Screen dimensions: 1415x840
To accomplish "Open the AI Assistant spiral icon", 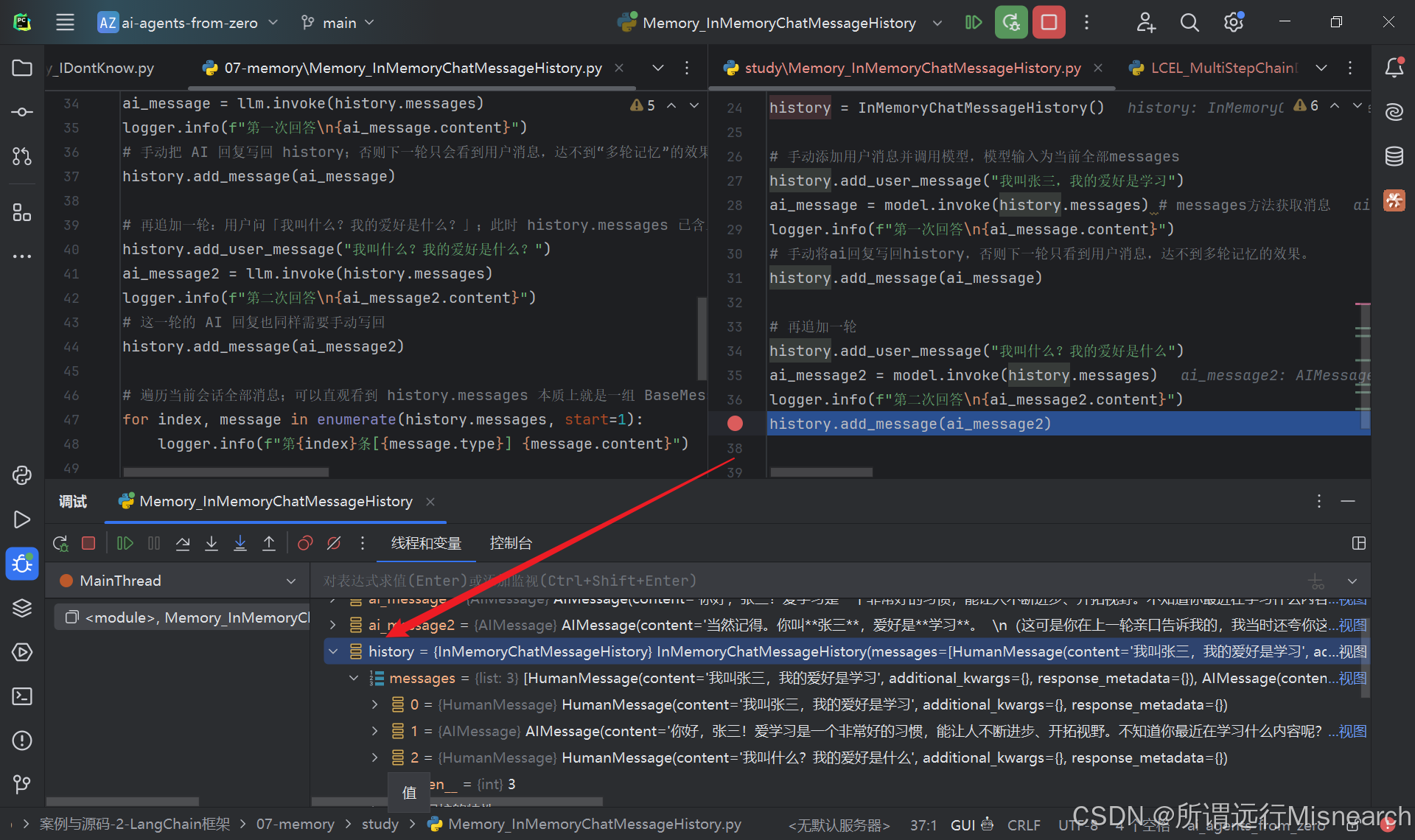I will click(x=1394, y=112).
